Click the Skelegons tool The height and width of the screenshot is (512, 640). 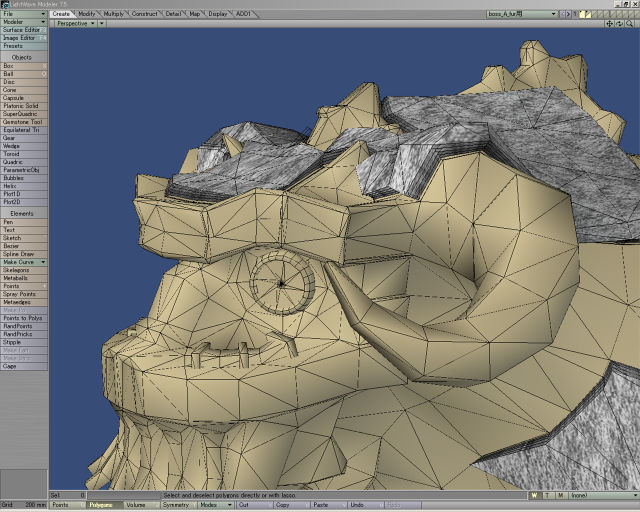(x=24, y=270)
